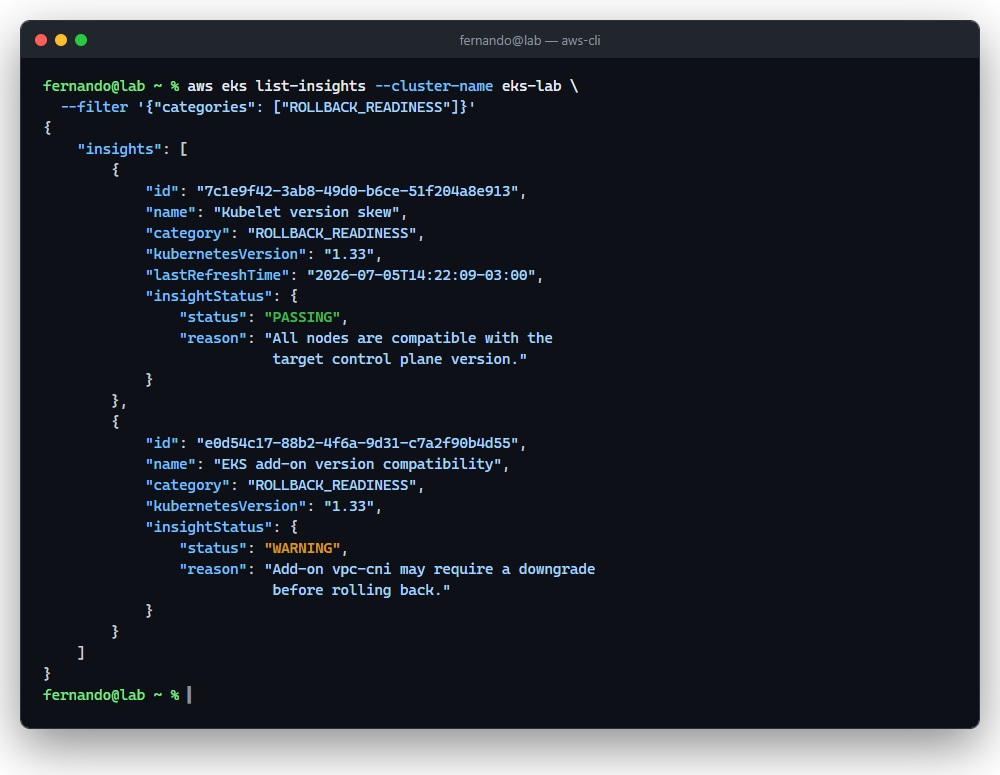The width and height of the screenshot is (1000, 775).
Task: Click the name 'EKS add-on version compatibility'
Action: pos(357,464)
